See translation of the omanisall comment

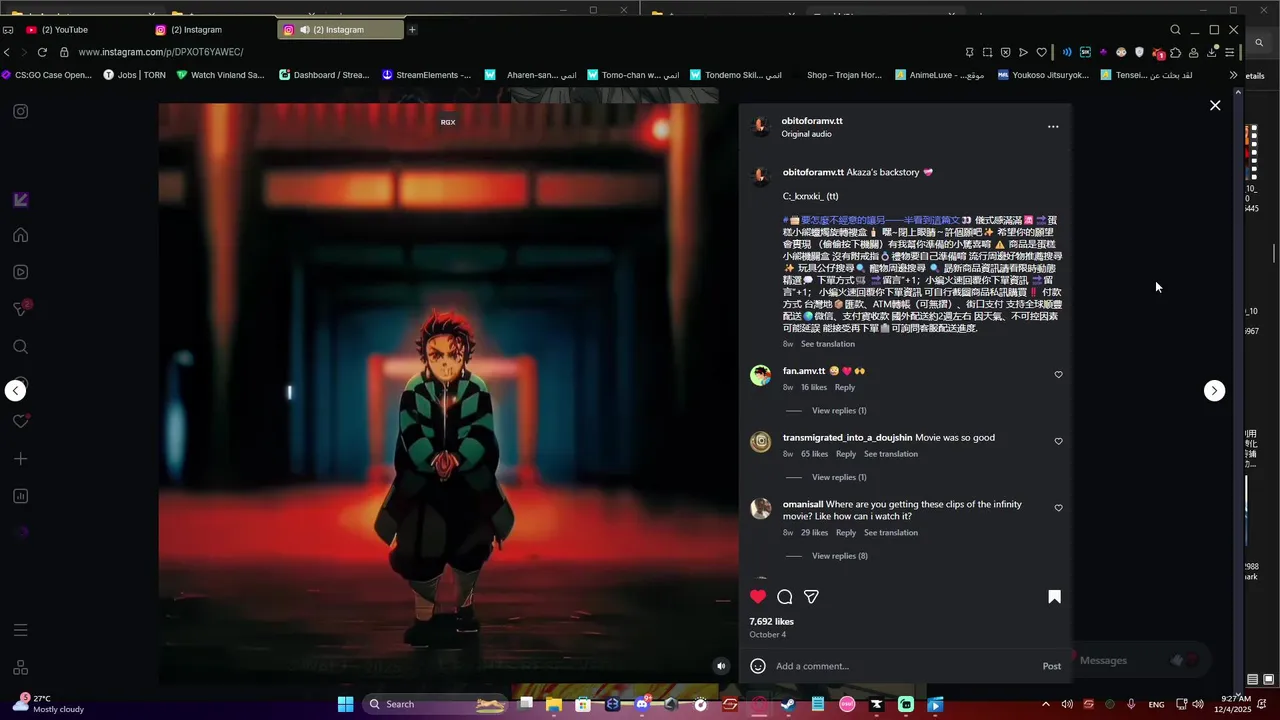click(x=891, y=533)
